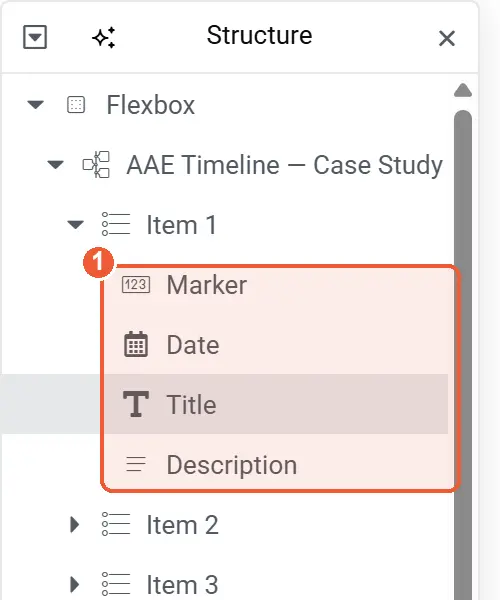Click the Flexbox container icon
The image size is (500, 600).
(x=76, y=105)
